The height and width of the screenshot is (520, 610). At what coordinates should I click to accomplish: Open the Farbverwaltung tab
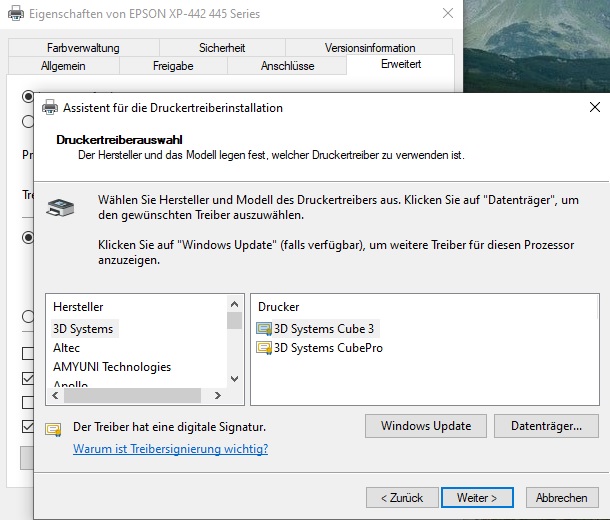click(x=83, y=47)
